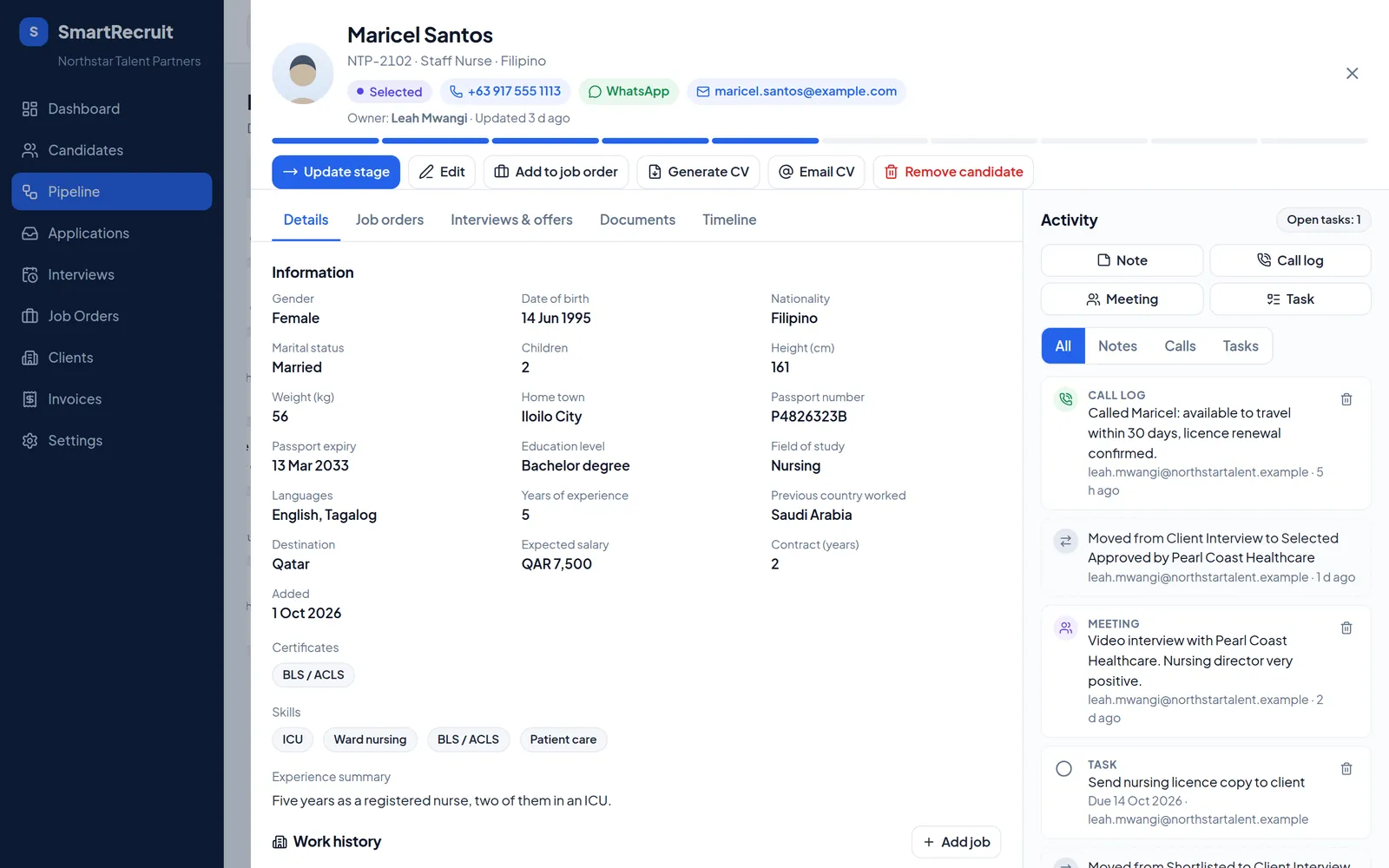
Task: Open the Interviews & offers tab
Action: point(511,220)
